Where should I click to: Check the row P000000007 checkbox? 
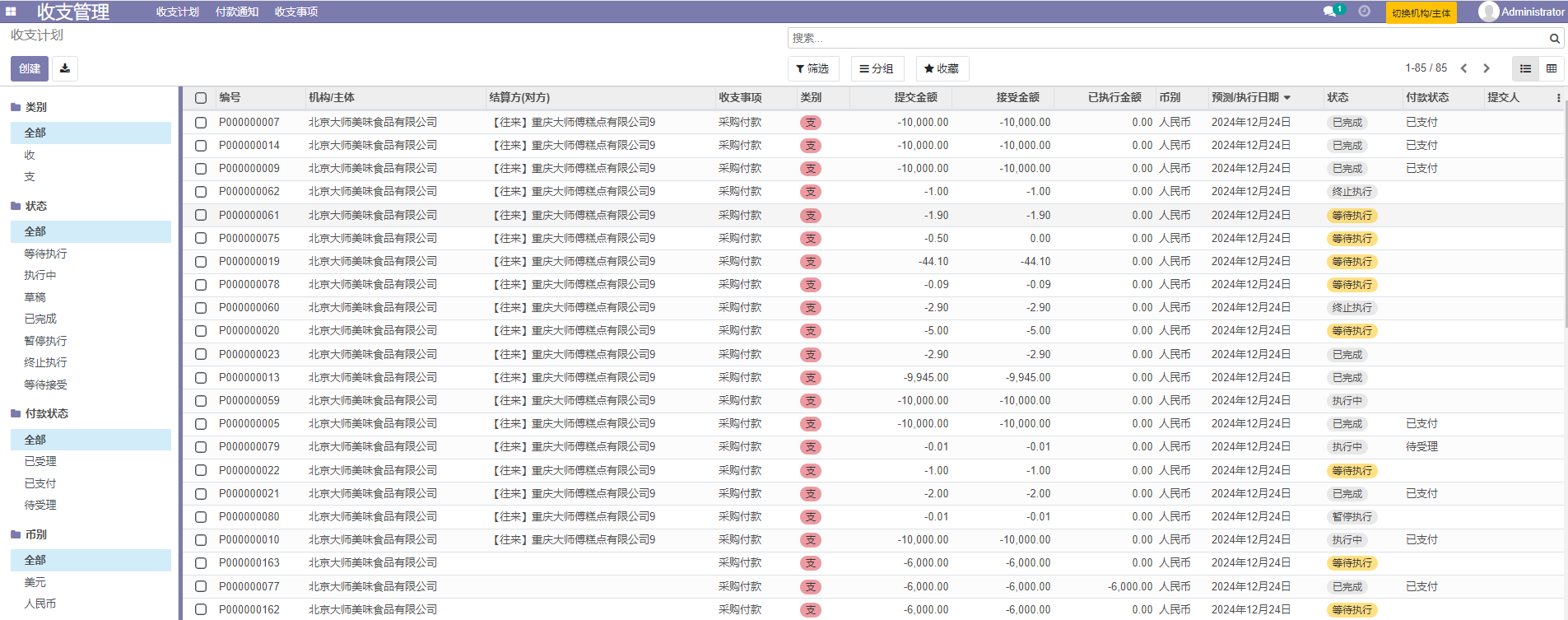[x=201, y=123]
